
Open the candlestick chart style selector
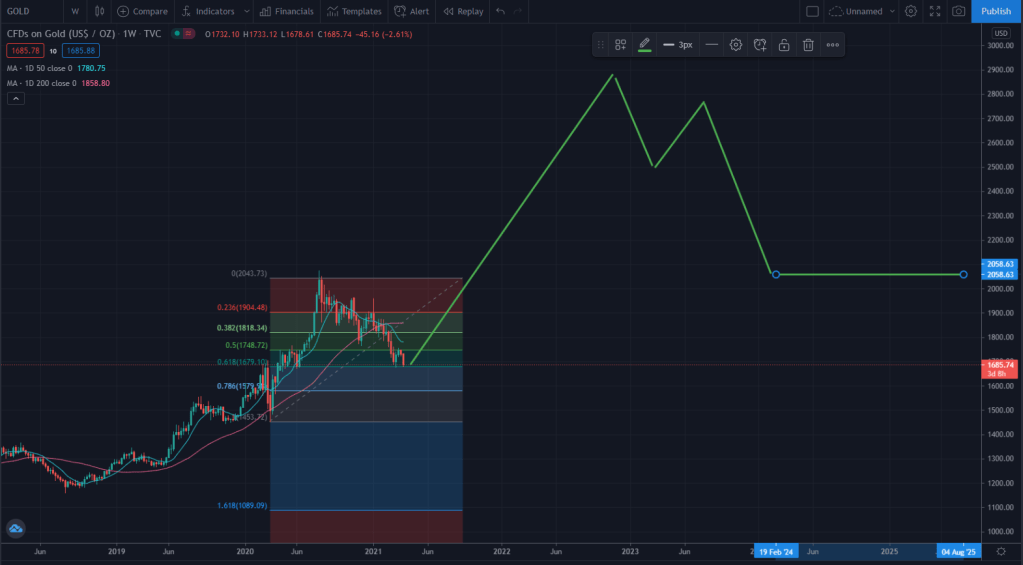pos(98,11)
